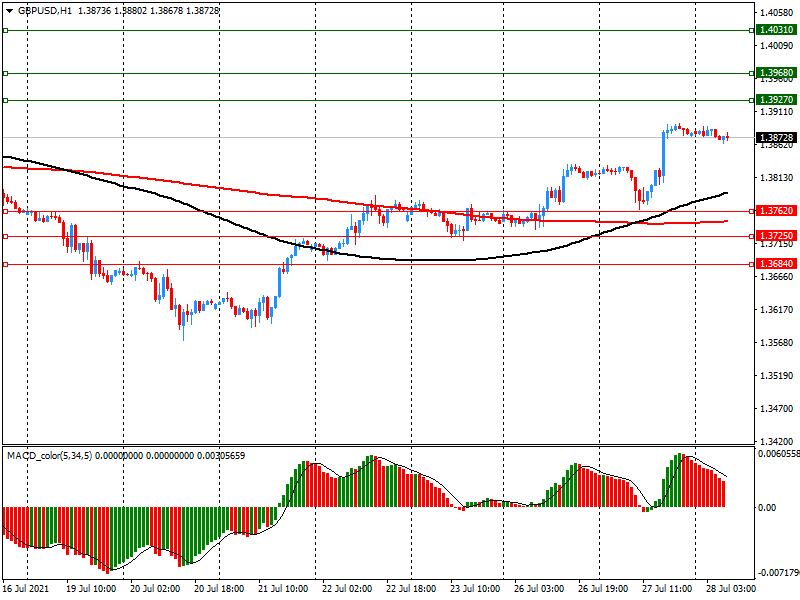Click the 19 Jul 10:00 time label
This screenshot has width=800, height=600.
91,588
